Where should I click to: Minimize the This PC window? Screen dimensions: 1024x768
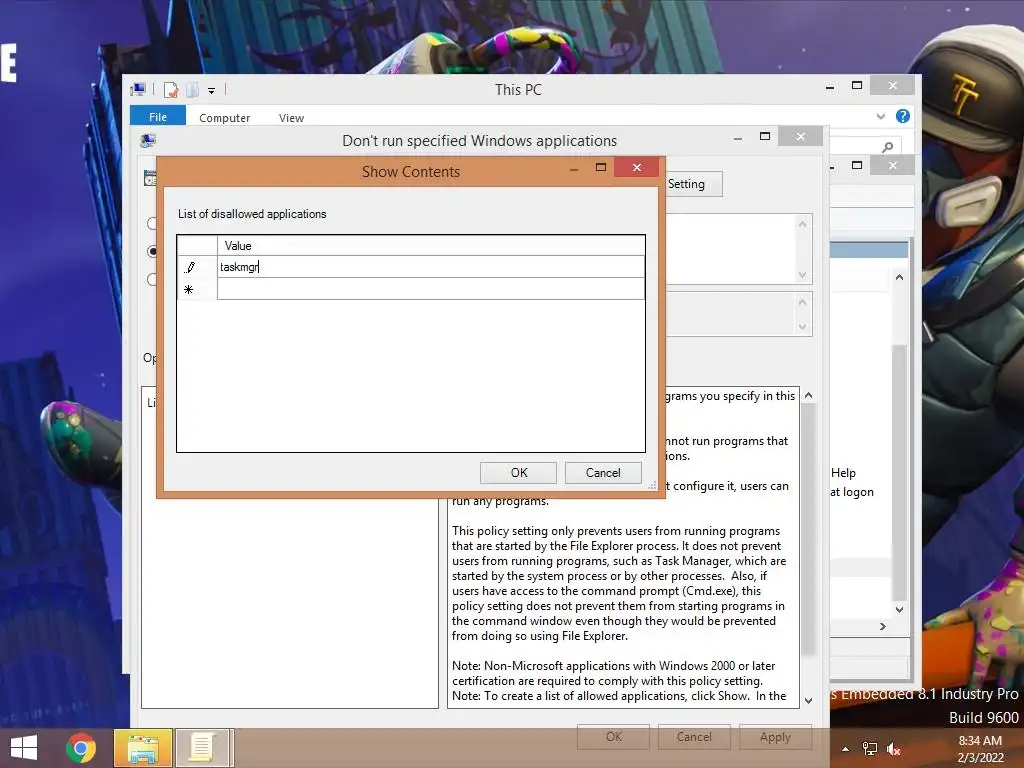[x=830, y=87]
